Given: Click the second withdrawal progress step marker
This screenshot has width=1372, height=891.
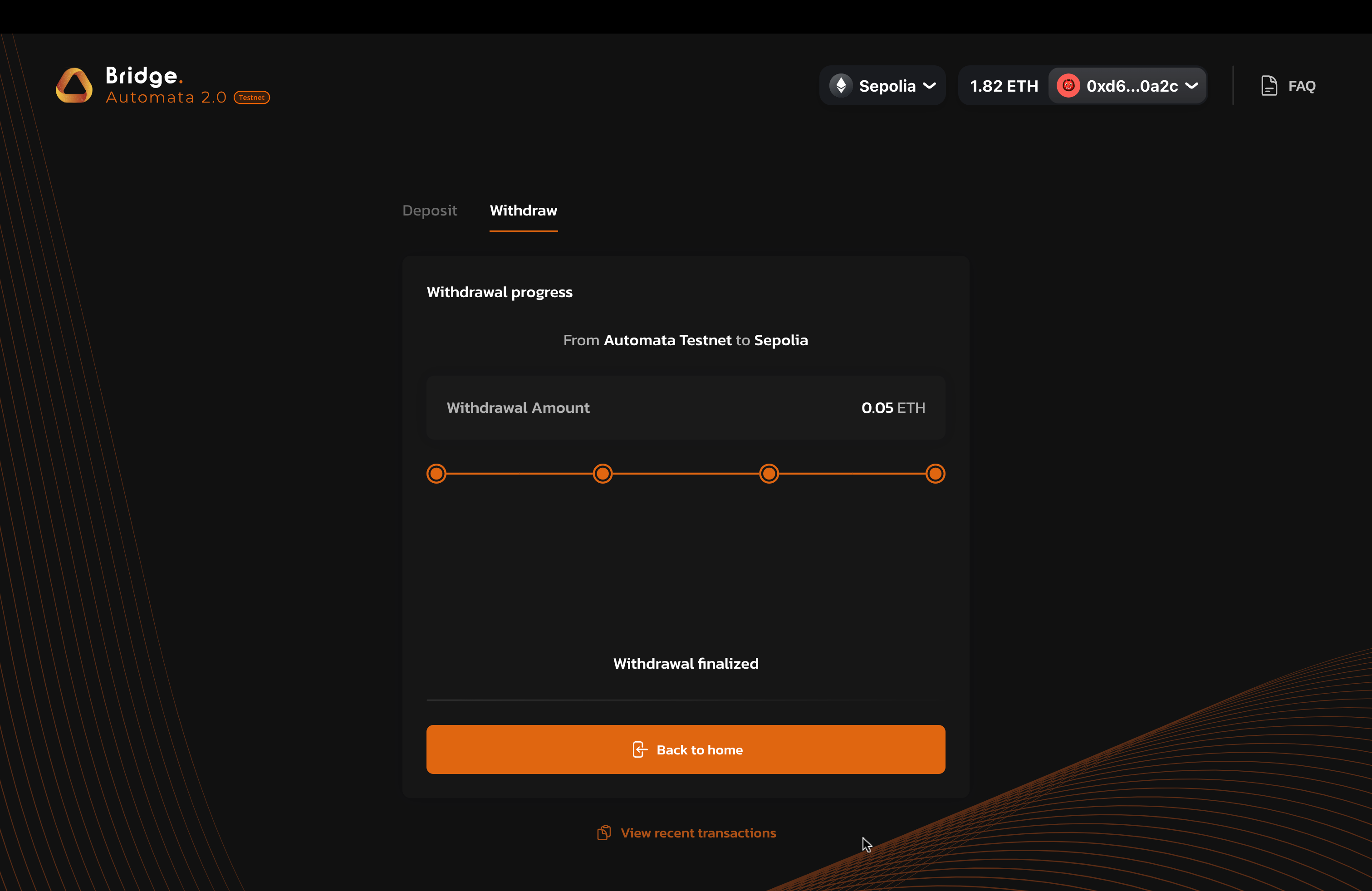Looking at the screenshot, I should point(603,474).
